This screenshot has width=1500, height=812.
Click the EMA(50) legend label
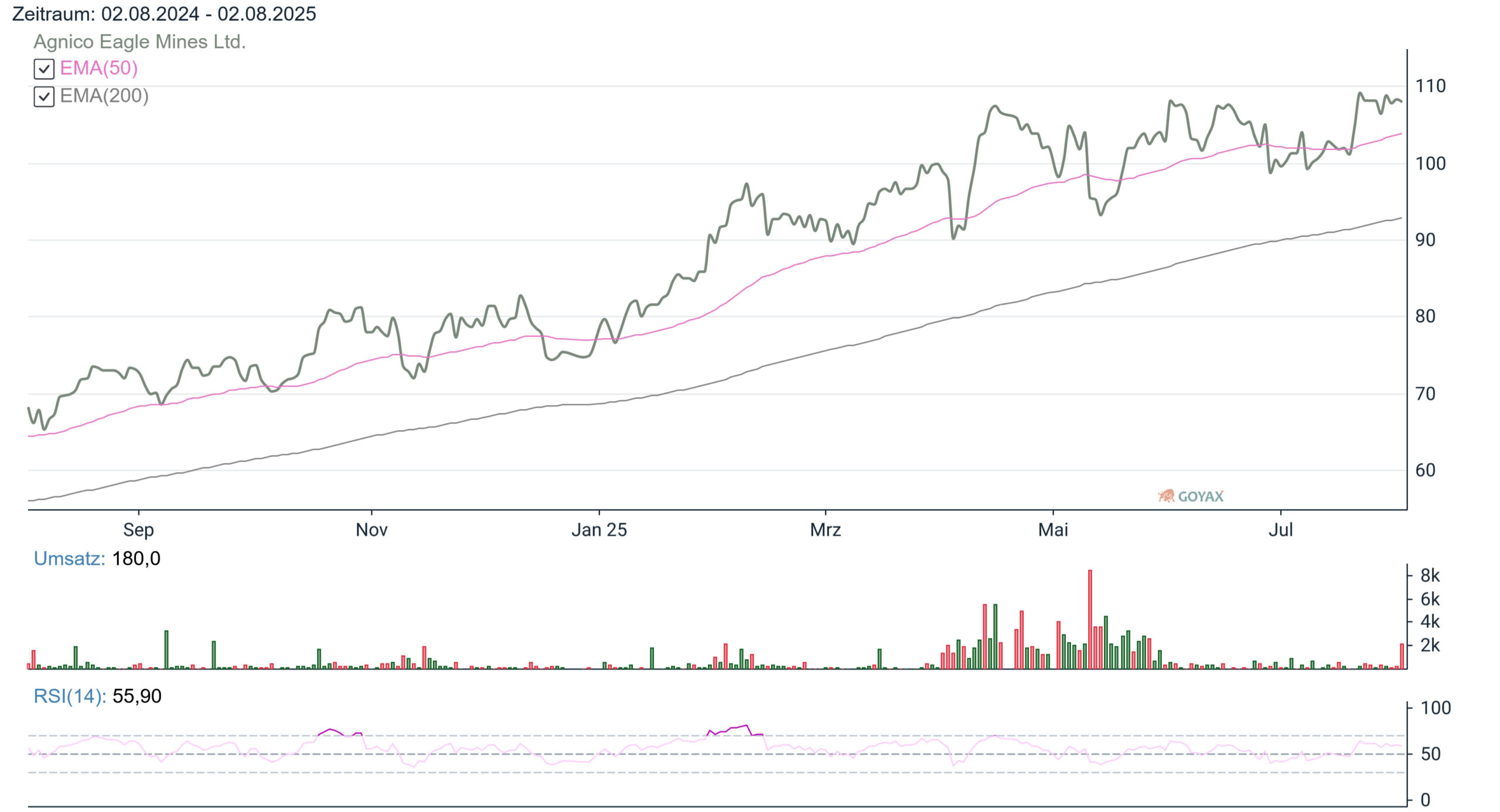point(99,69)
